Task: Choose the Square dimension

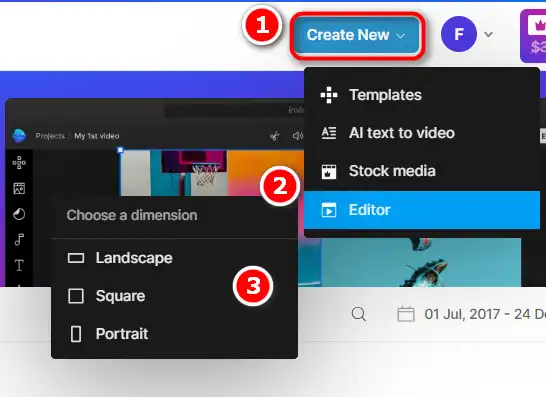Action: tap(174, 296)
